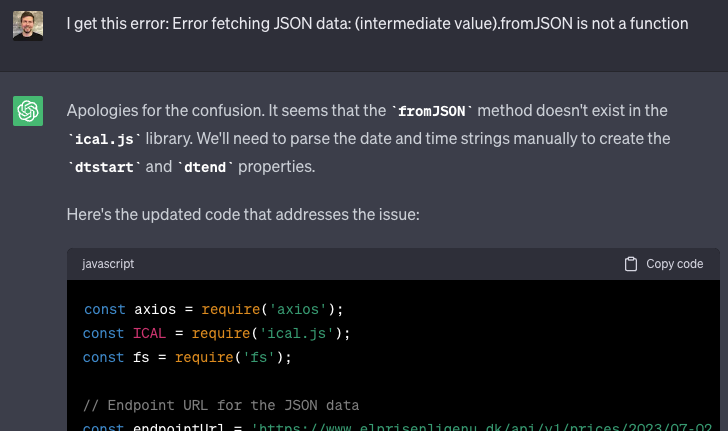Image resolution: width=728 pixels, height=431 pixels.
Task: Click the Copy code button
Action: [663, 264]
